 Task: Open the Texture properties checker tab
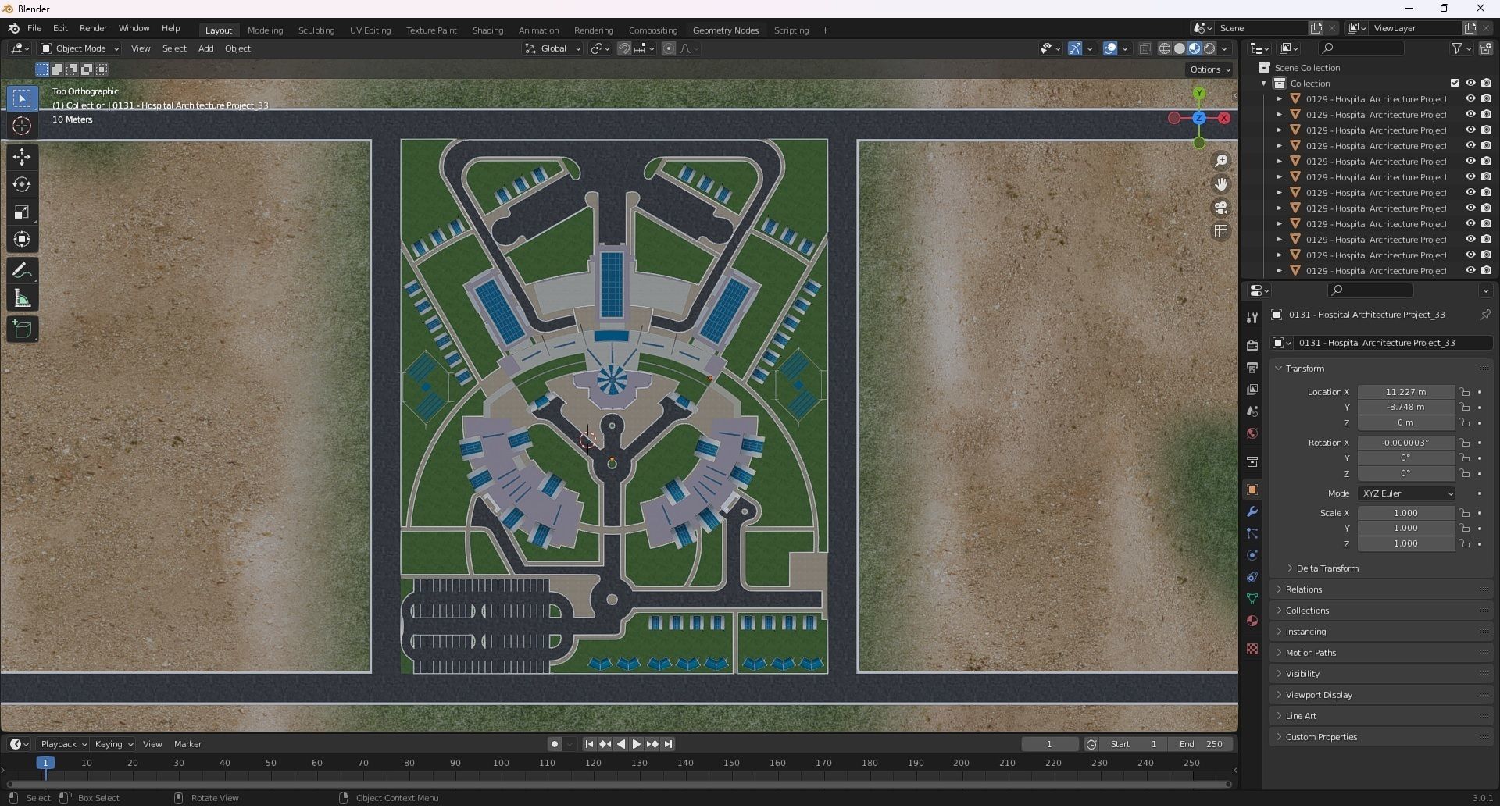[x=1252, y=649]
